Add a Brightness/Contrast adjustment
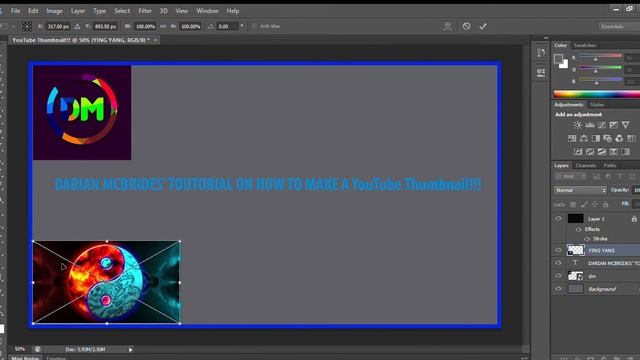The image size is (640, 360). pos(578,125)
